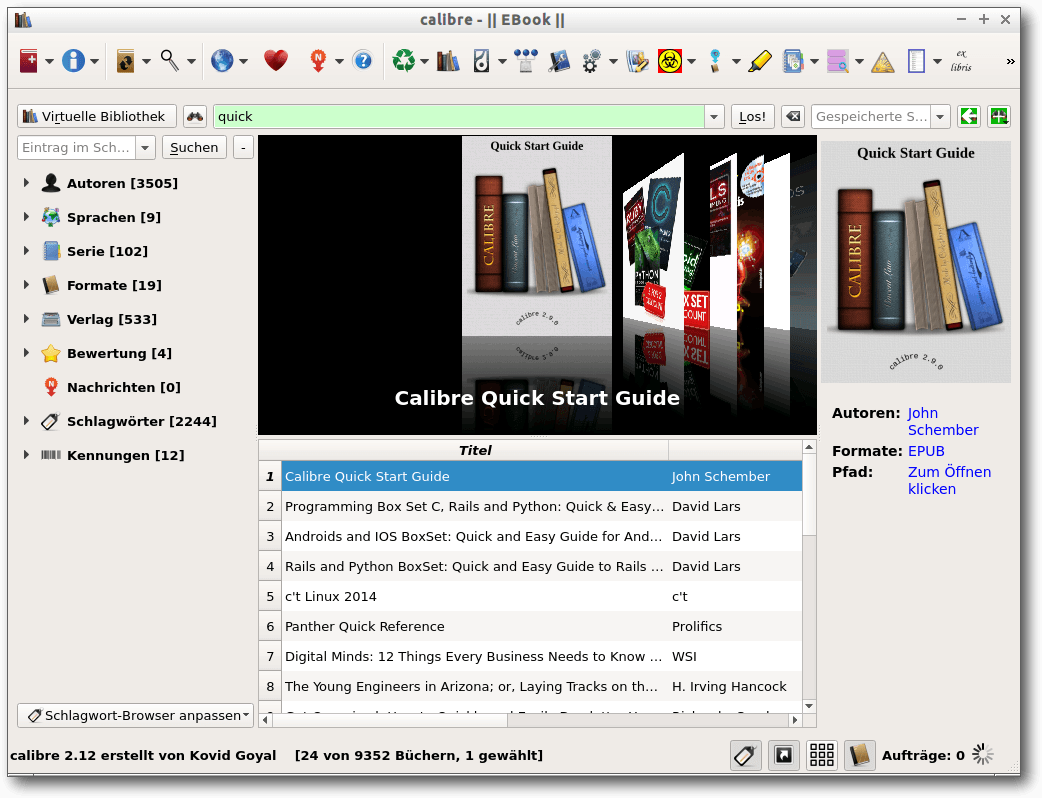
Task: Click the binoculars advanced search icon
Action: pyautogui.click(x=195, y=116)
